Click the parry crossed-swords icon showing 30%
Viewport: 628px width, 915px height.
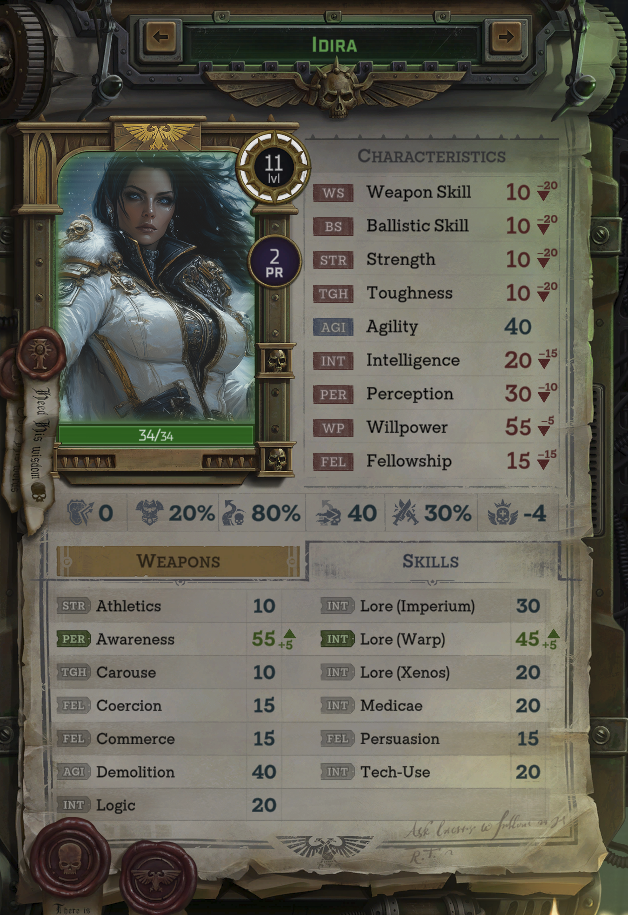405,513
